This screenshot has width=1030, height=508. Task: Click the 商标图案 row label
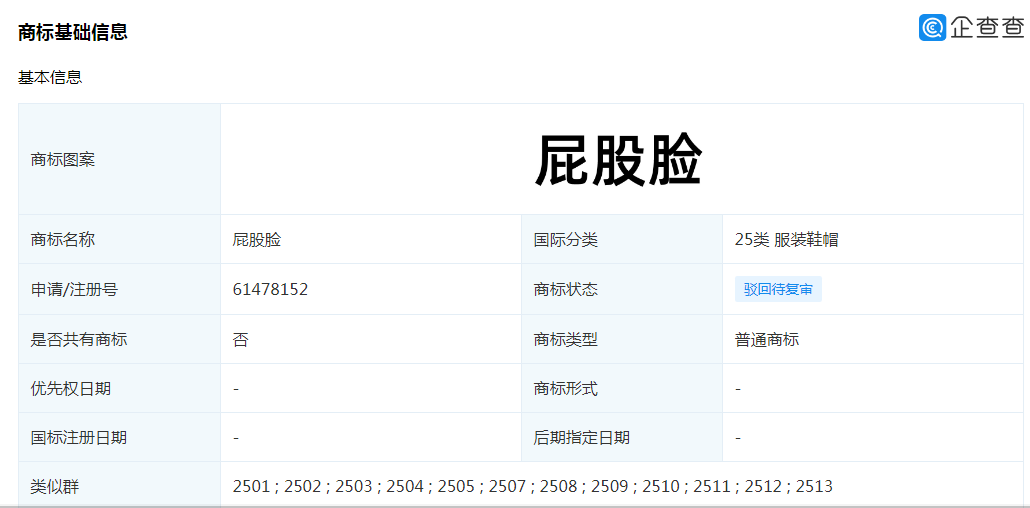(x=63, y=160)
